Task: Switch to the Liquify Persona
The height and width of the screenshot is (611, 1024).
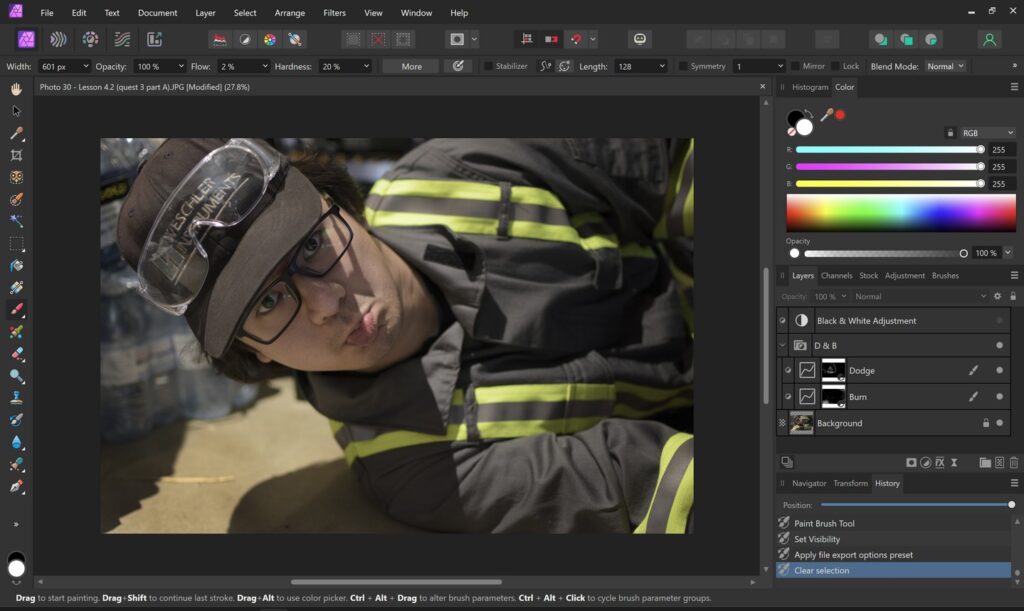Action: coord(58,40)
